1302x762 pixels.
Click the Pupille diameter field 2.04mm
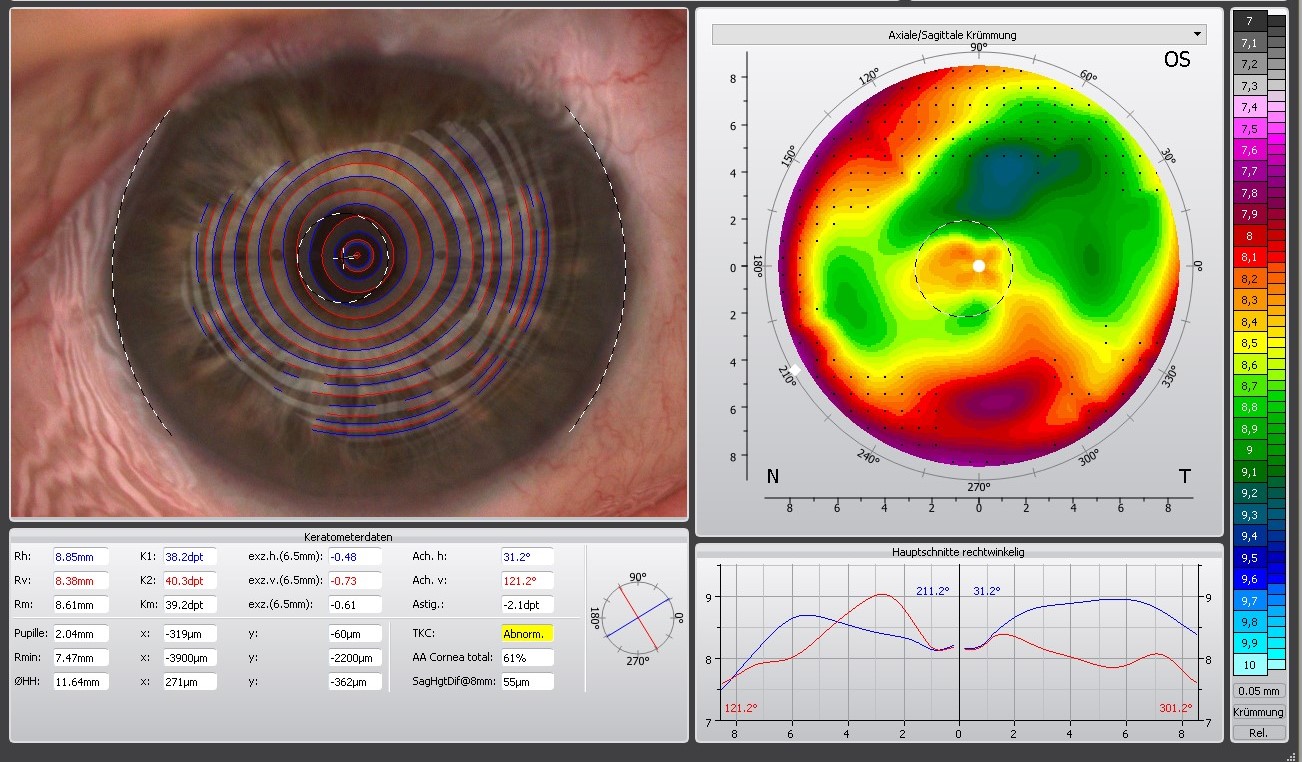81,633
